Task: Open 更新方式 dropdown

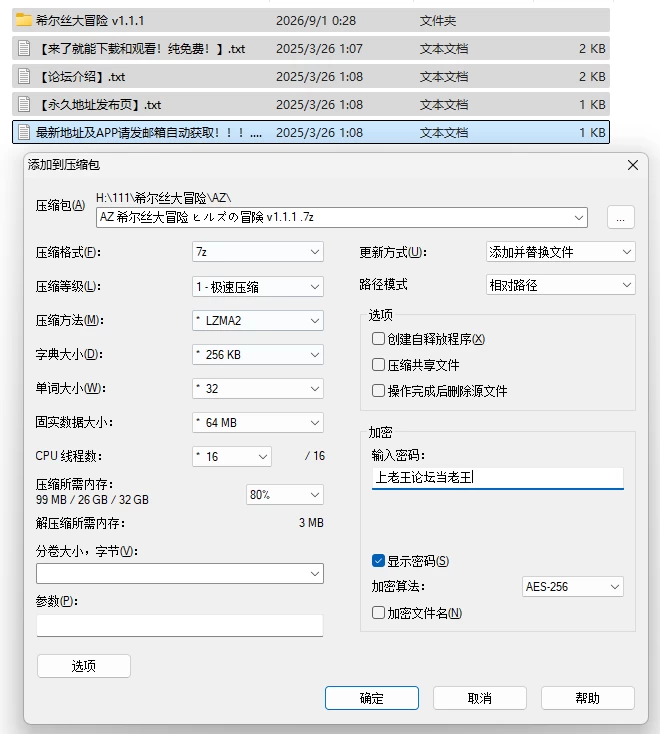Action: pyautogui.click(x=560, y=252)
